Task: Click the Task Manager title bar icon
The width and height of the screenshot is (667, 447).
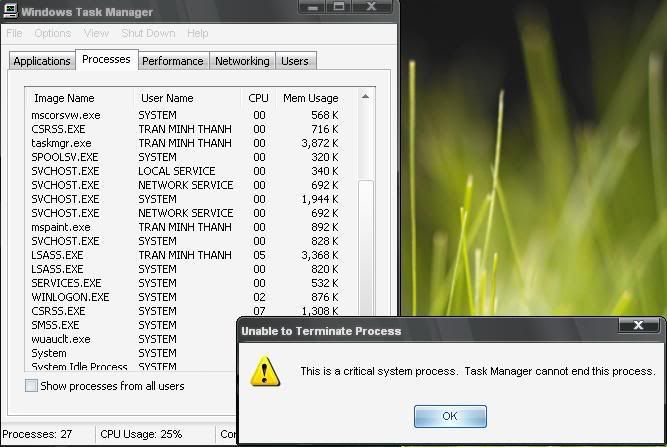Action: point(10,11)
